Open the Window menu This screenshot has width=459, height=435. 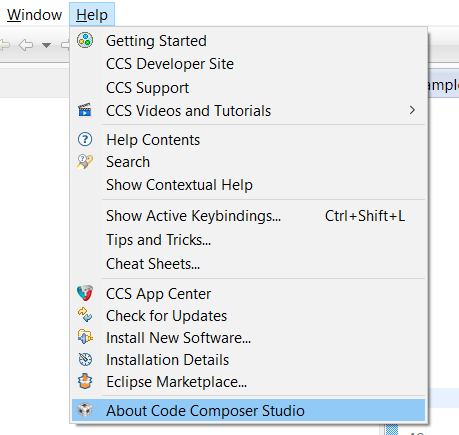pos(34,15)
